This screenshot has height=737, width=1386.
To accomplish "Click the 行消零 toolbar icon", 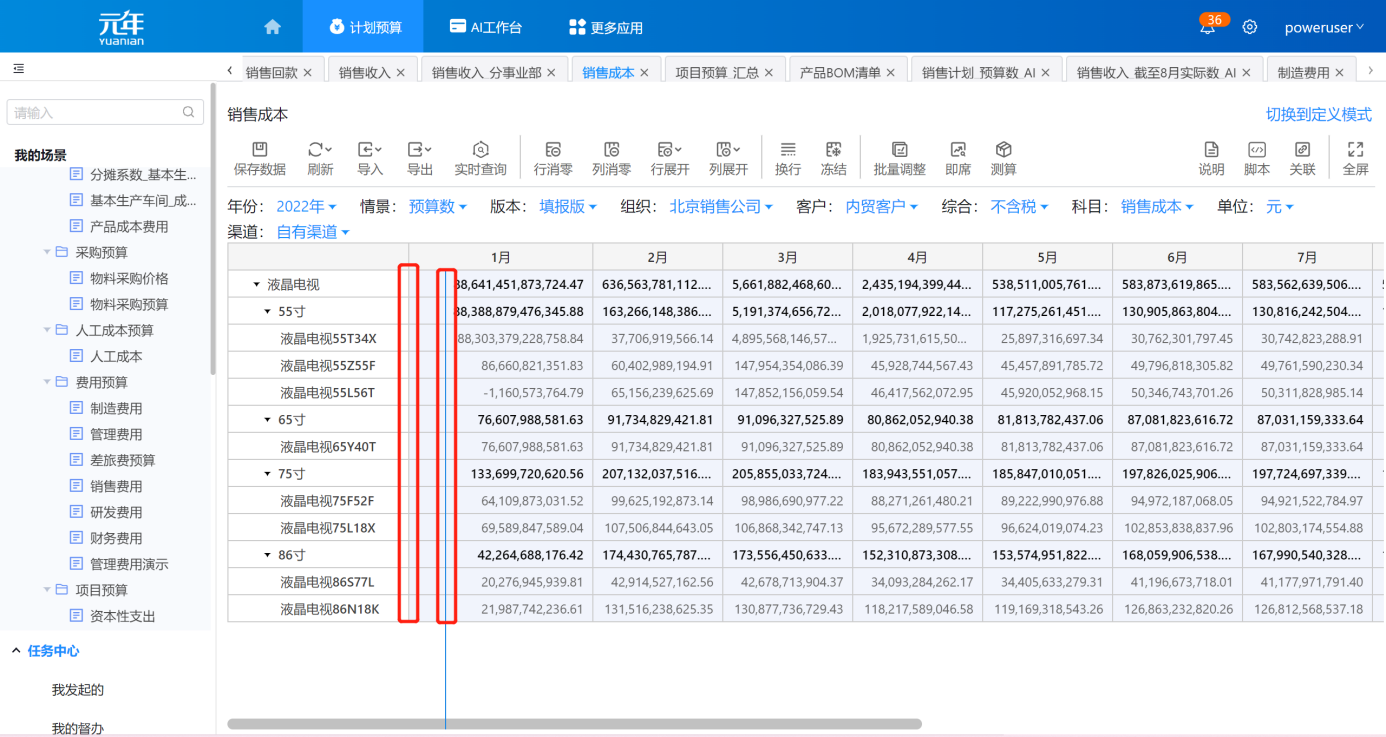I will pos(553,150).
